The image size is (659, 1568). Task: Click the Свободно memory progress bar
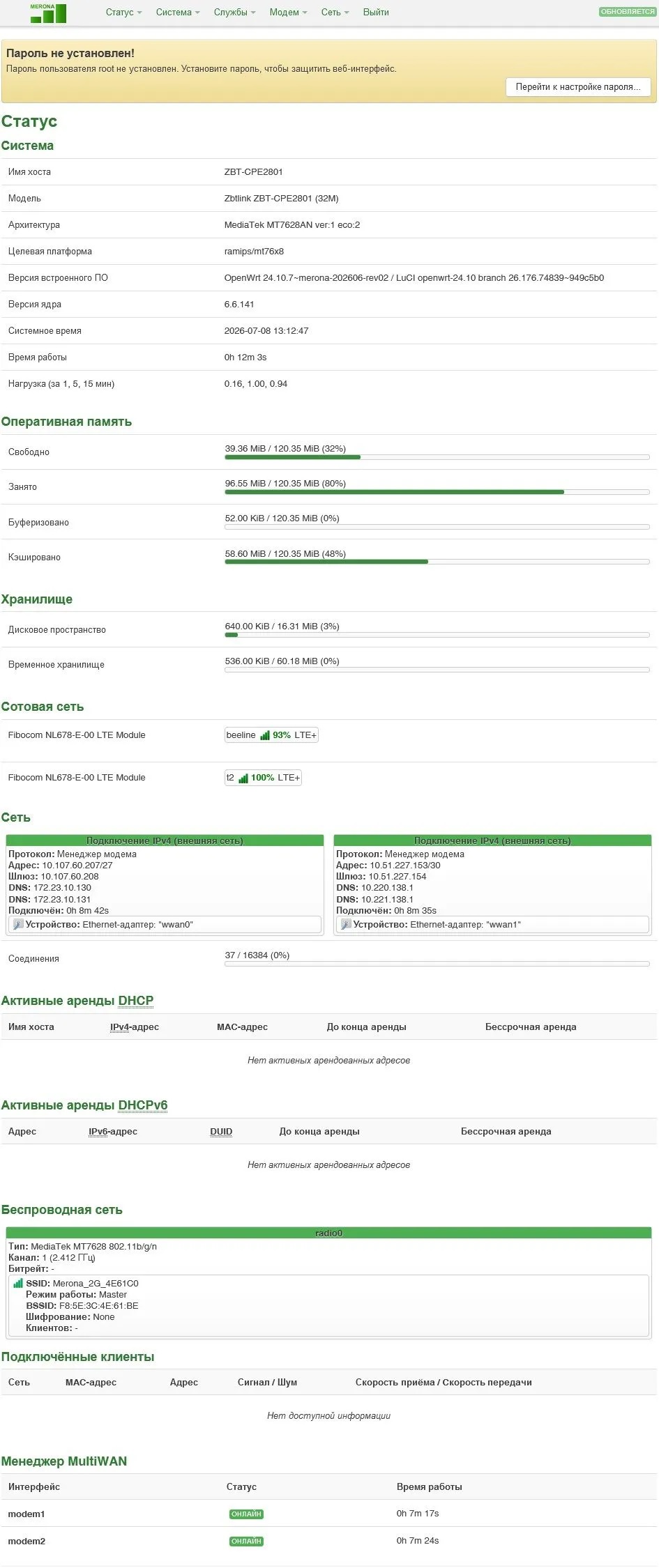coord(437,457)
